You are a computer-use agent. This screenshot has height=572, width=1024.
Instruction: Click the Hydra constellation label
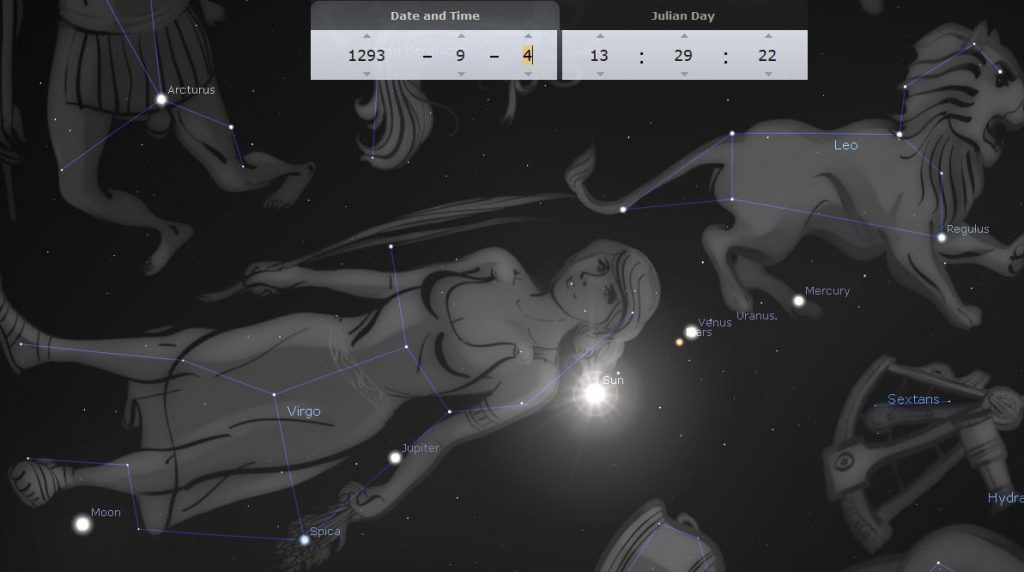1006,498
